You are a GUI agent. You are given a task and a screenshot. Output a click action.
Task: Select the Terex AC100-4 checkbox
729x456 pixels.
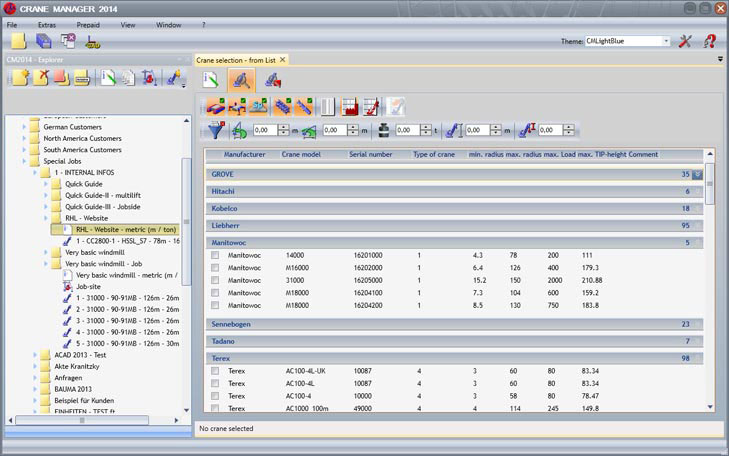tap(215, 396)
